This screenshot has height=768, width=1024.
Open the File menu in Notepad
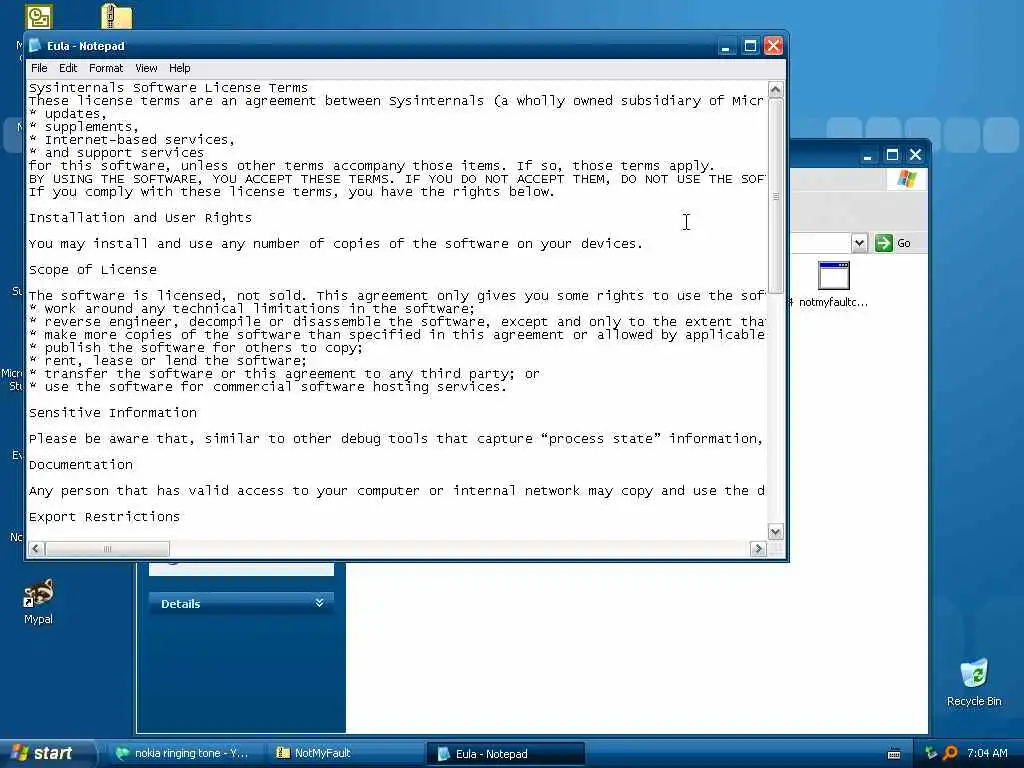point(39,68)
